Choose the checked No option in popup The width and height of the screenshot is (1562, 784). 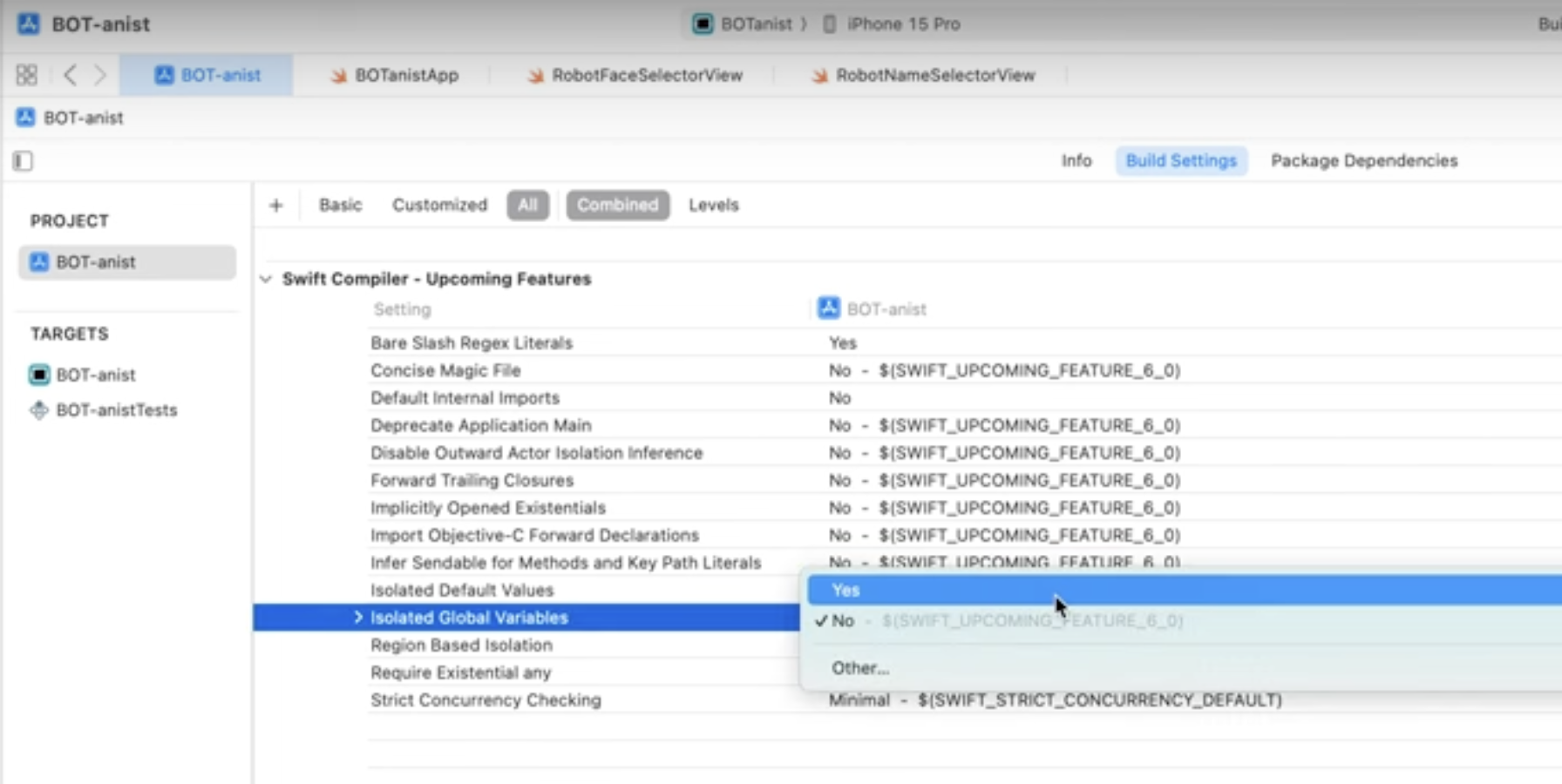coord(1185,620)
